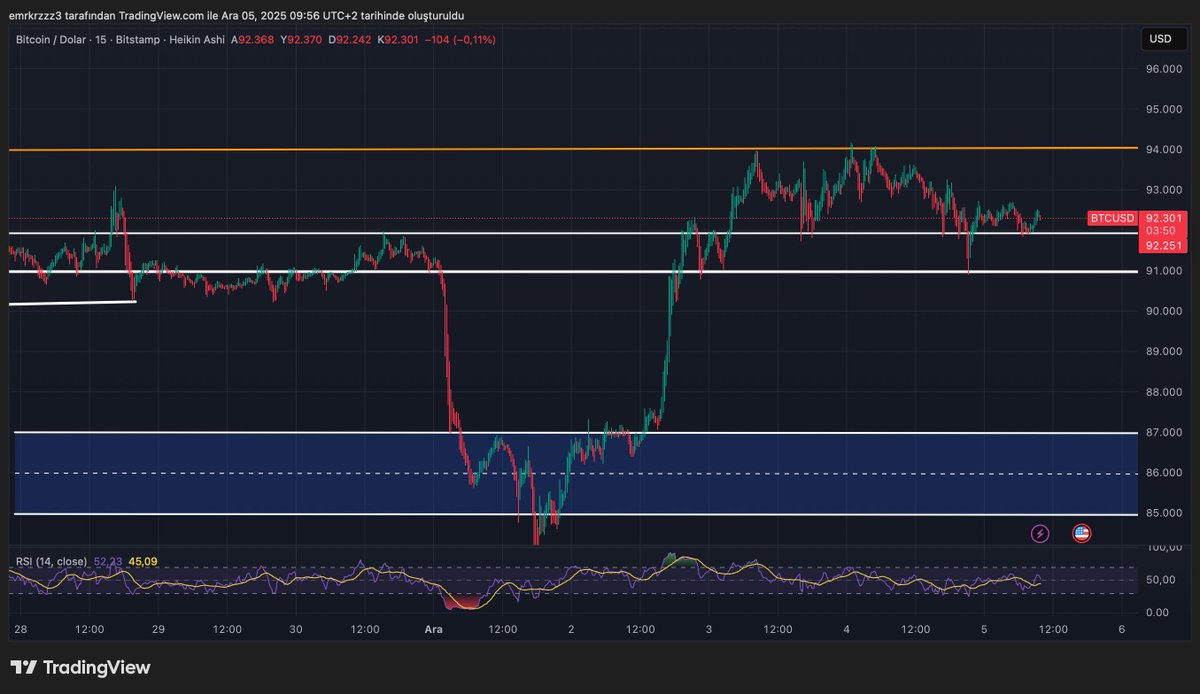Click the header text starting with emrkrzzz3
The height and width of the screenshot is (694, 1200).
pyautogui.click(x=236, y=15)
